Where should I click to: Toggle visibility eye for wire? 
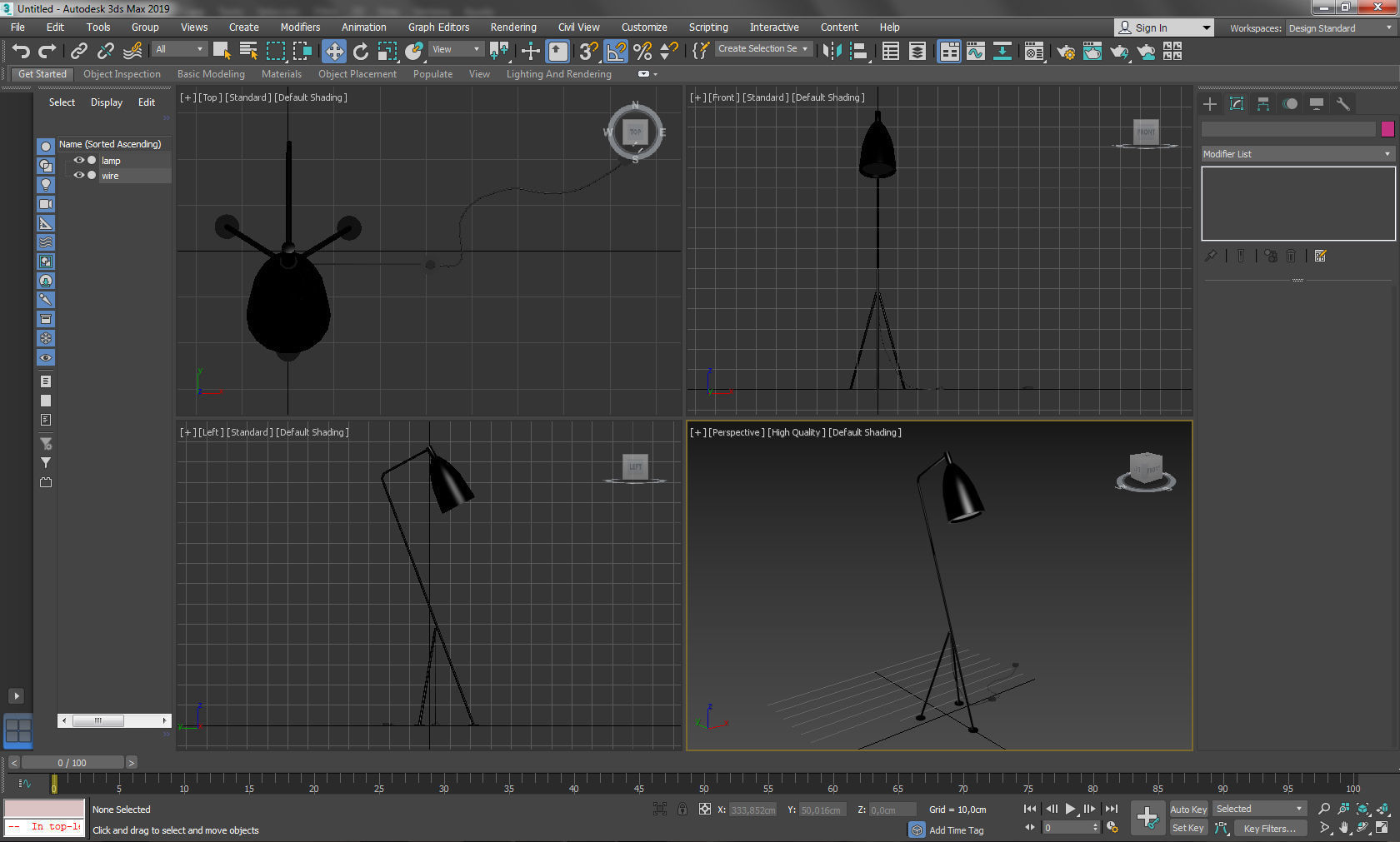79,175
